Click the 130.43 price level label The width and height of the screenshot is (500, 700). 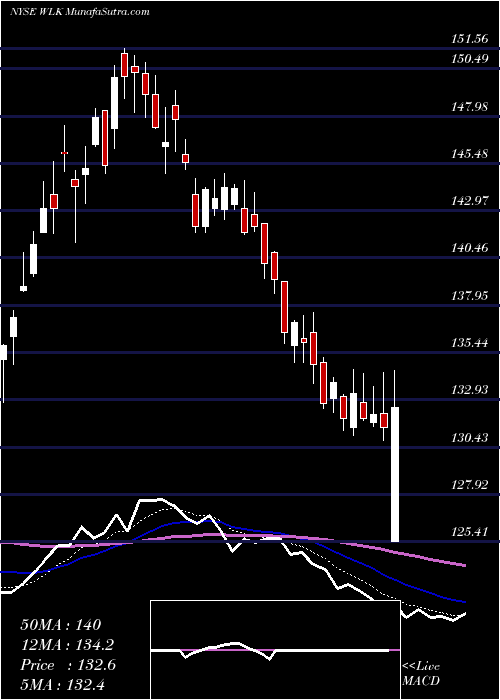468,438
